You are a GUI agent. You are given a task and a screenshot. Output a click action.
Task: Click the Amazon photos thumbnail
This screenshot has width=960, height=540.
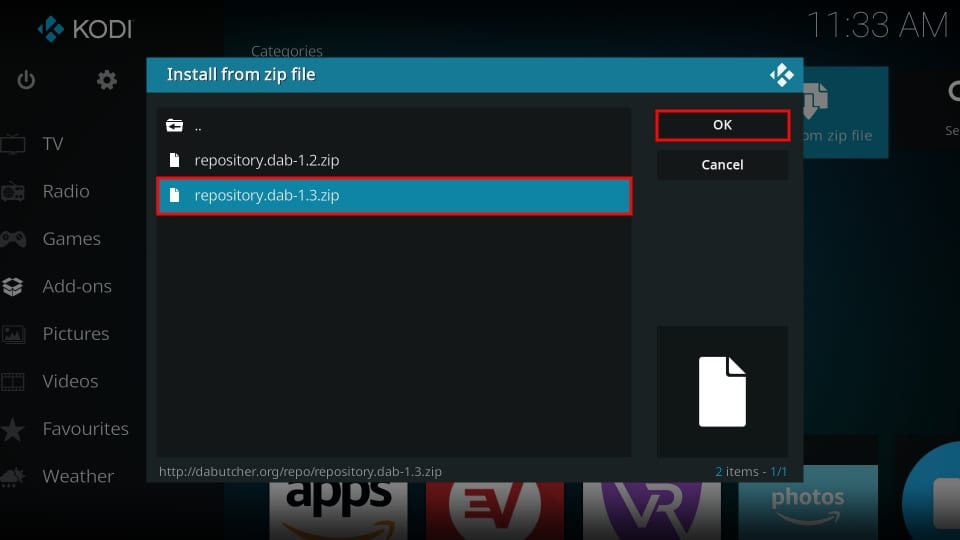(808, 504)
